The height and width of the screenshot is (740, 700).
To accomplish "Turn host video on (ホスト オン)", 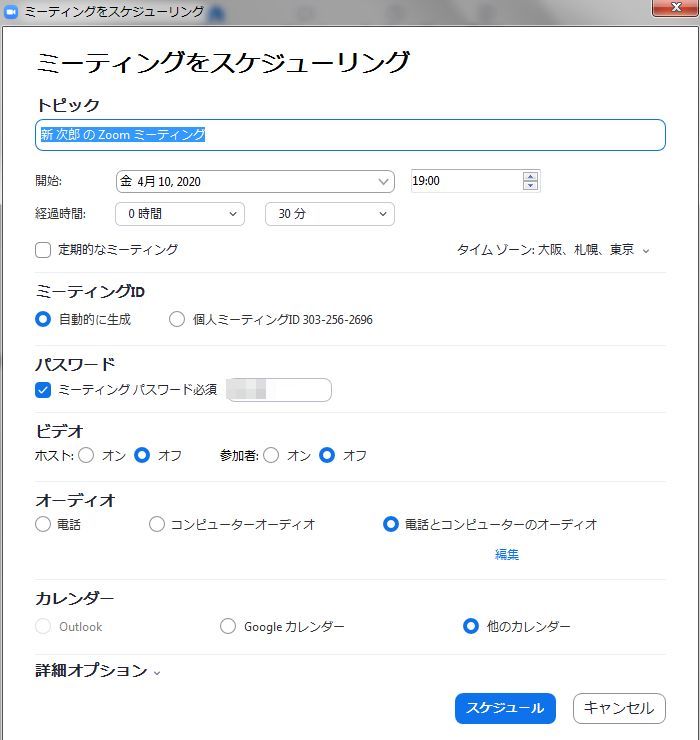I will pos(86,455).
